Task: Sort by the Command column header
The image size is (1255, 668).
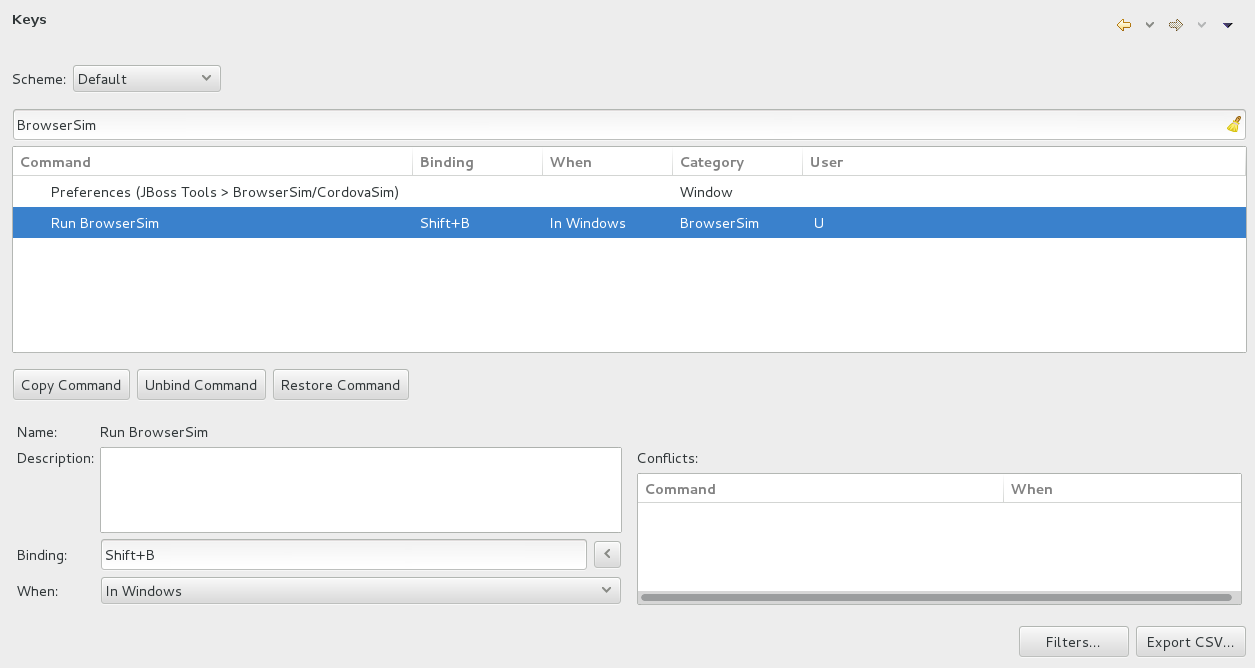Action: point(212,162)
